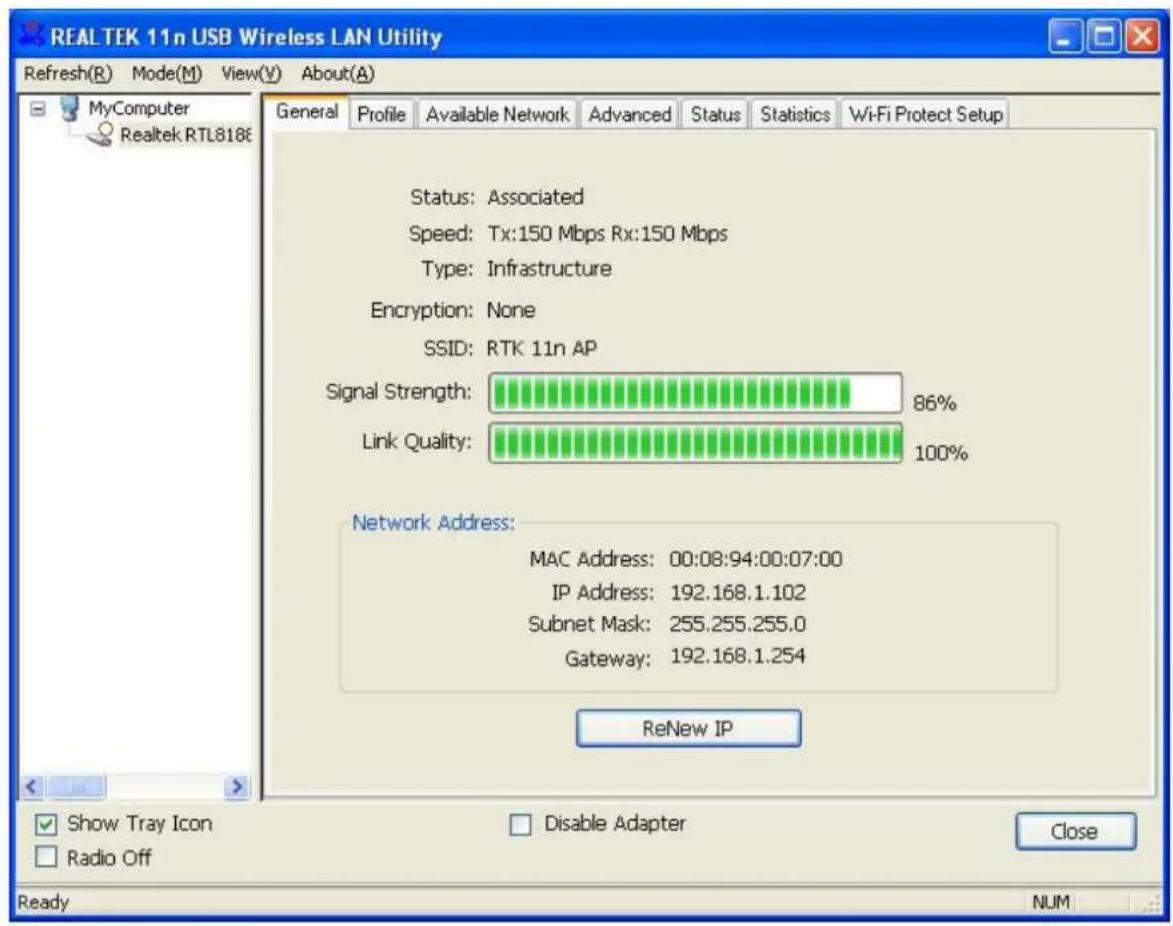
Task: Open the About(A) menu
Action: 337,73
